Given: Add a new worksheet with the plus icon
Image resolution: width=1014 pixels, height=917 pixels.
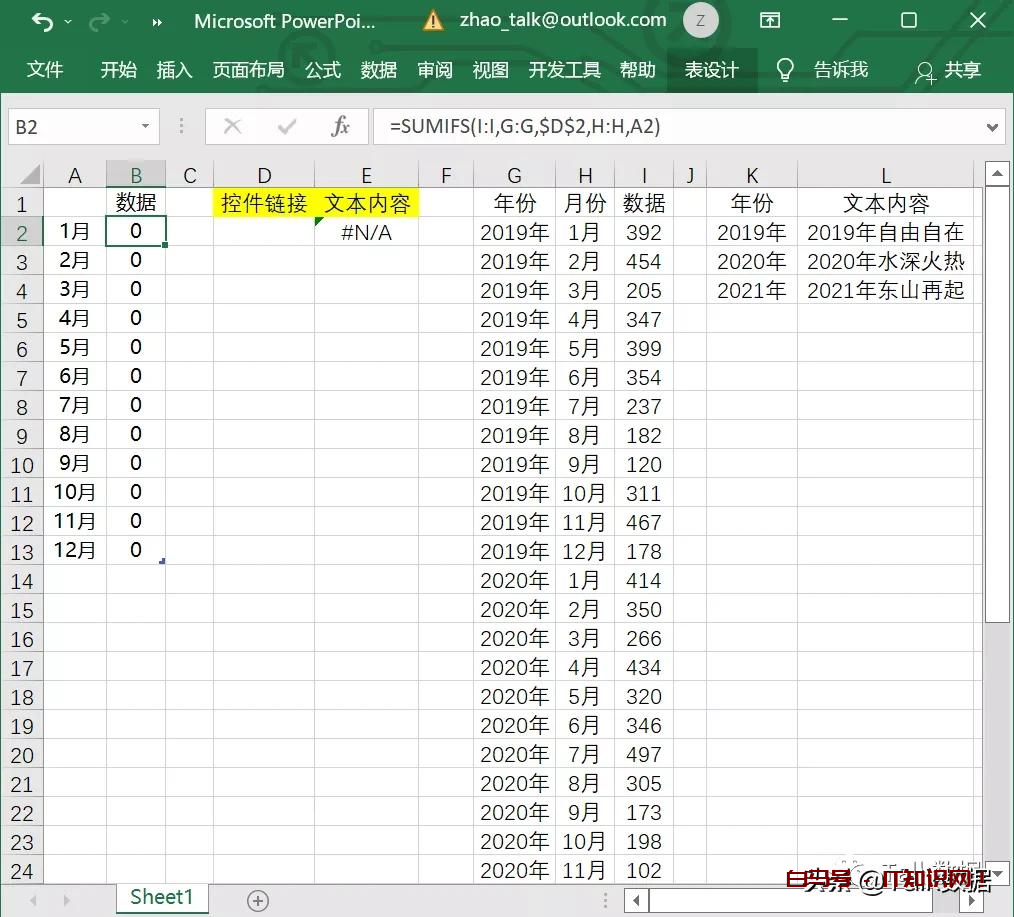Looking at the screenshot, I should [257, 900].
